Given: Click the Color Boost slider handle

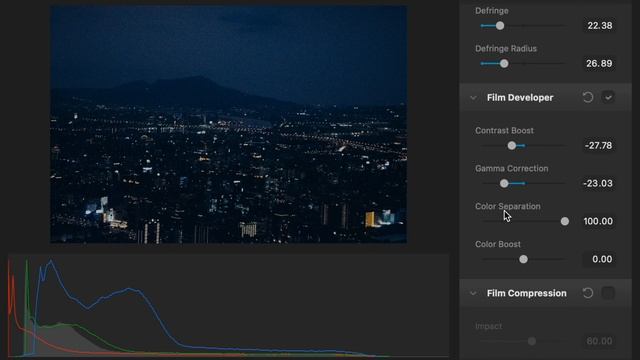Looking at the screenshot, I should click(x=523, y=259).
